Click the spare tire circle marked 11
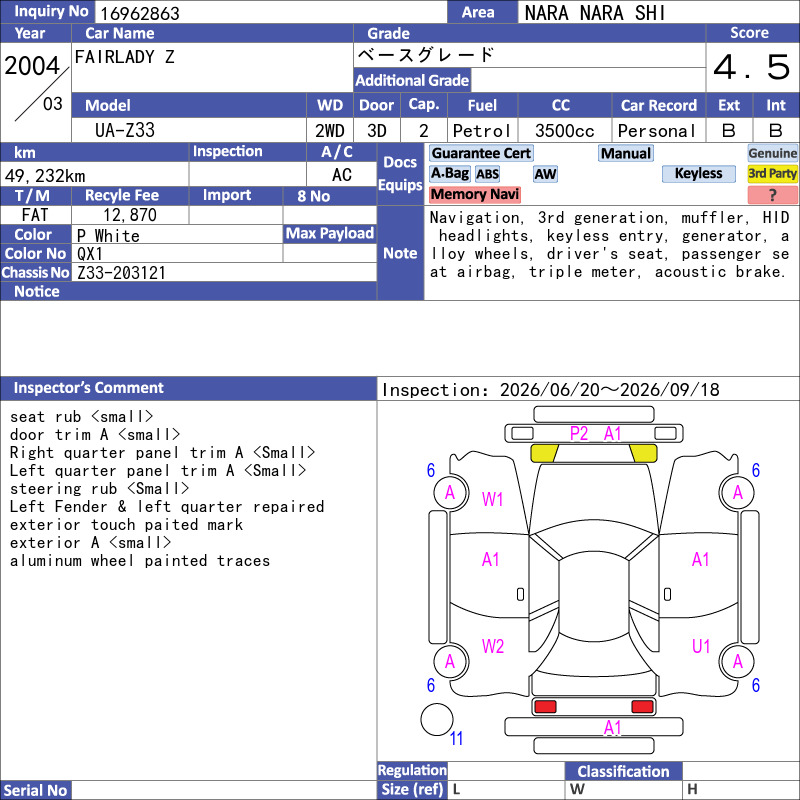 (437, 720)
